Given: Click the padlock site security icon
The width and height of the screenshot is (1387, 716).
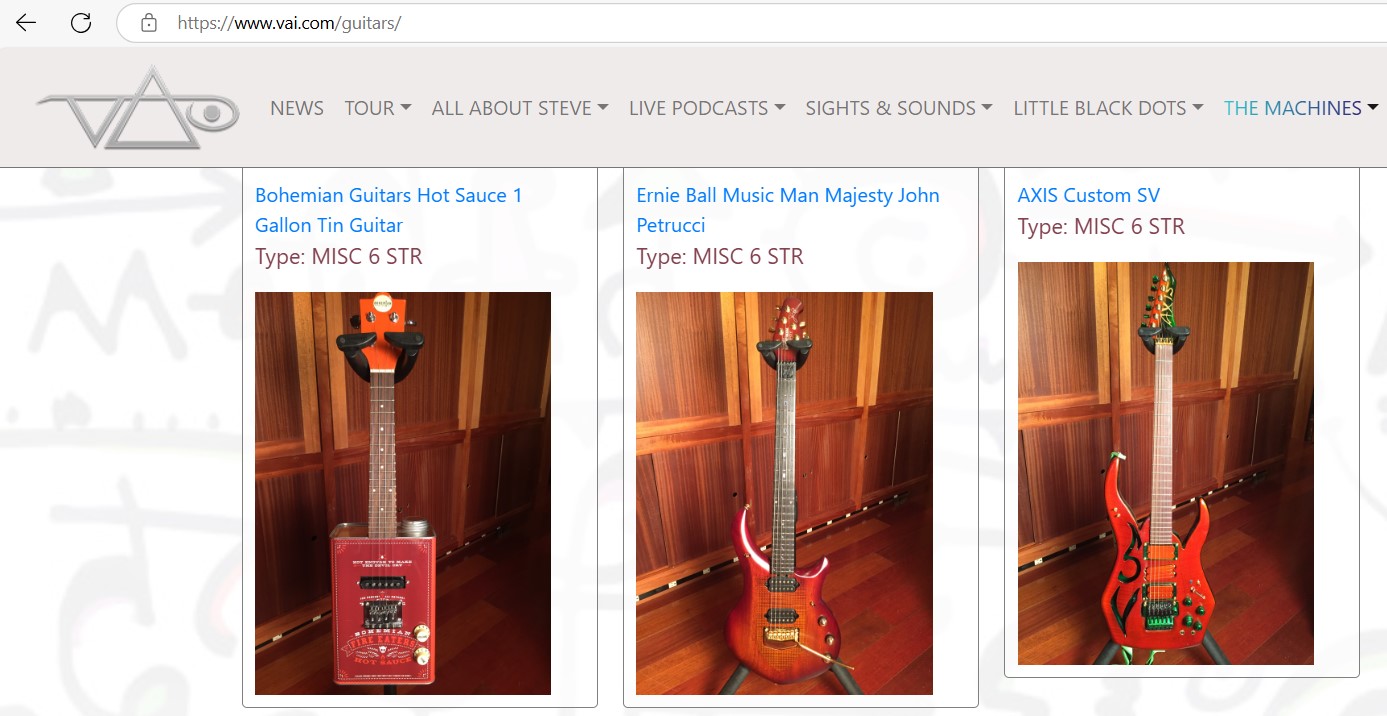Looking at the screenshot, I should [x=149, y=22].
